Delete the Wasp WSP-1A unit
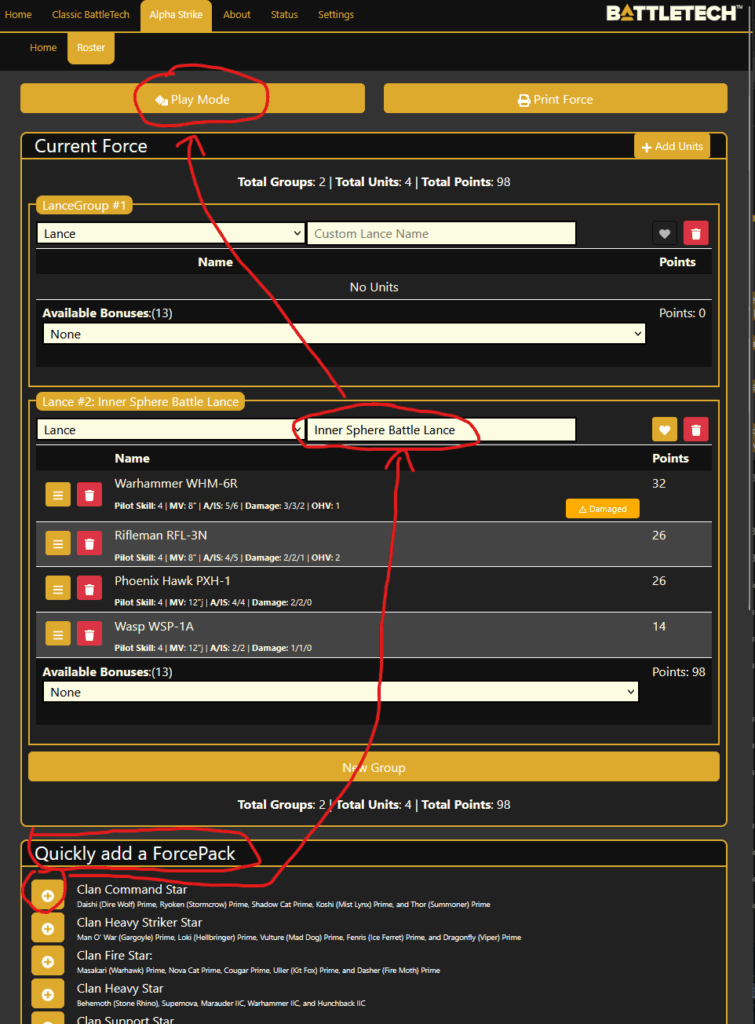The image size is (755, 1024). coord(89,634)
